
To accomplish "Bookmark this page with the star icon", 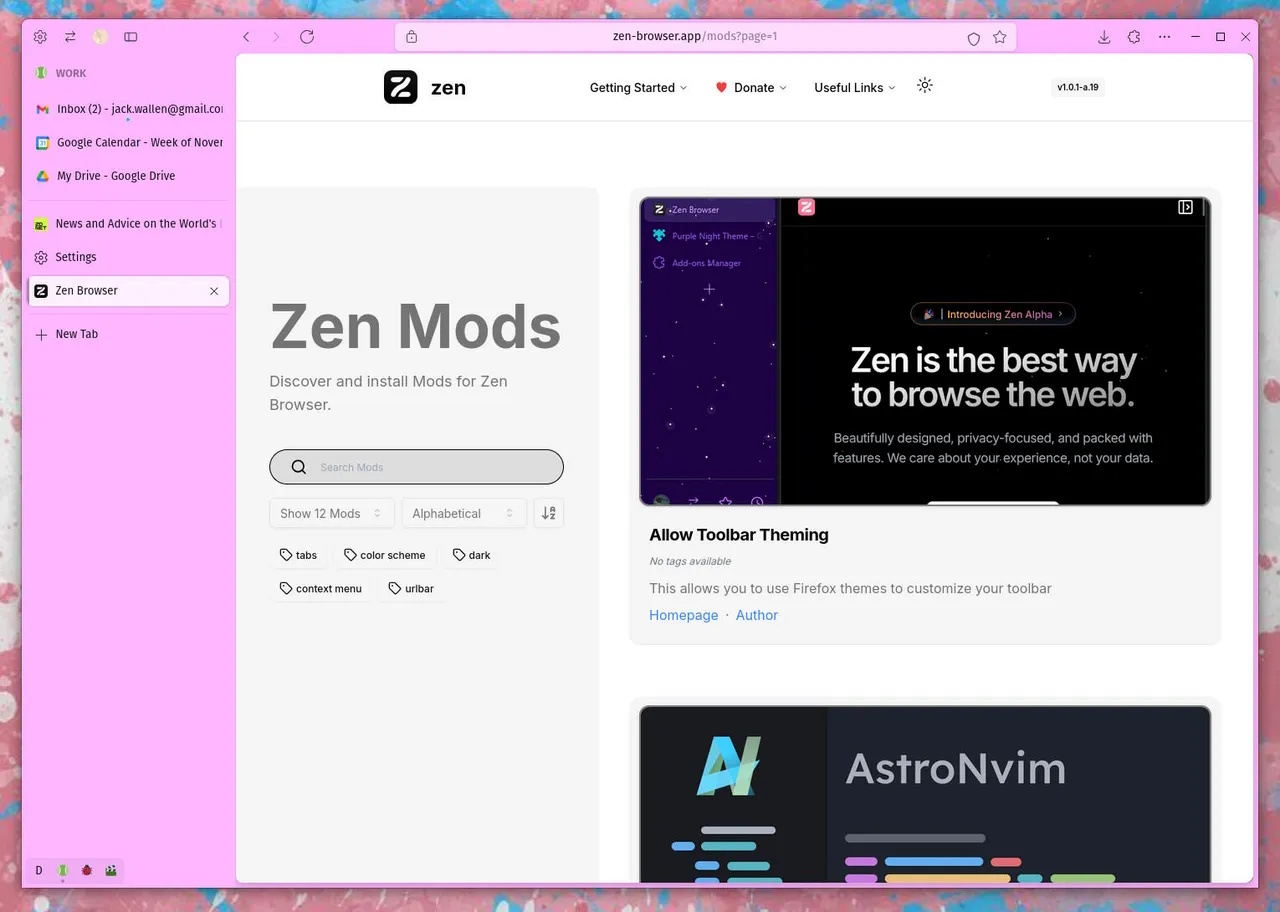I will 1000,37.
